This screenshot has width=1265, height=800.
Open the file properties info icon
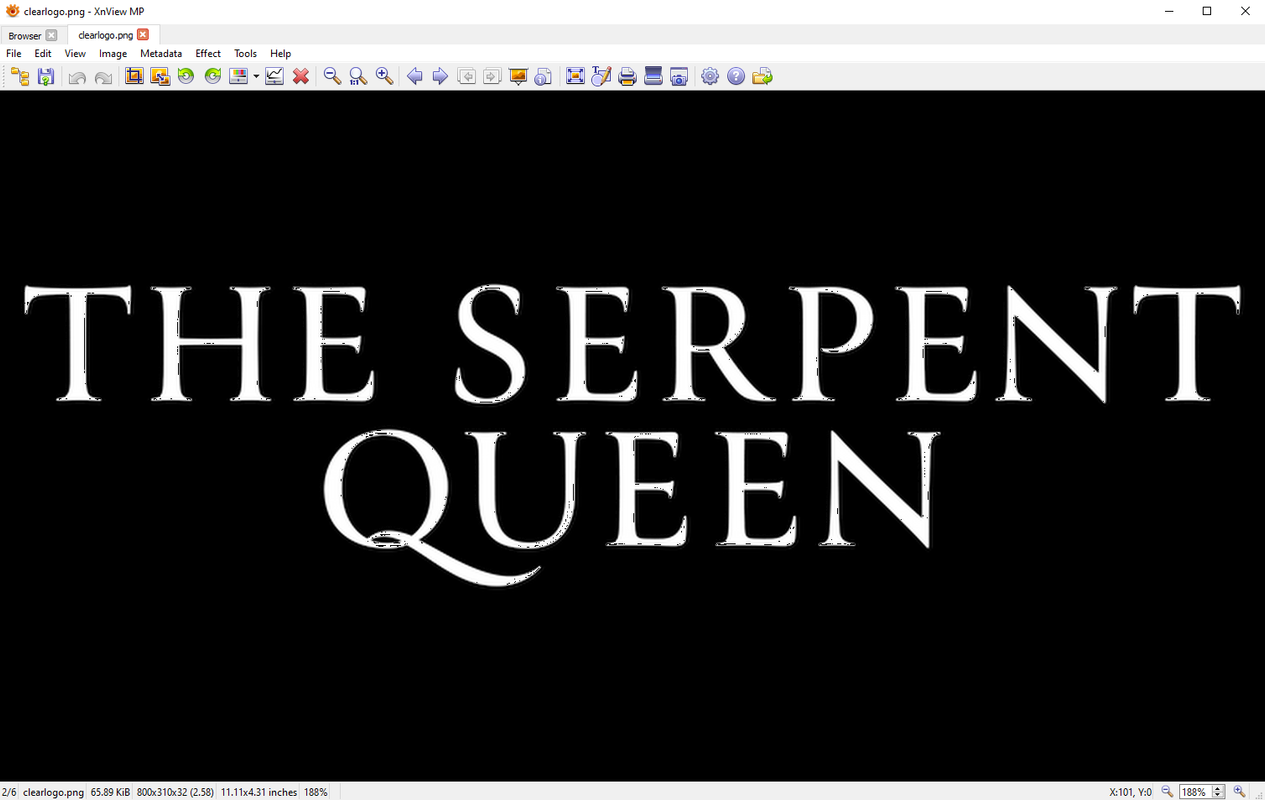(x=544, y=77)
